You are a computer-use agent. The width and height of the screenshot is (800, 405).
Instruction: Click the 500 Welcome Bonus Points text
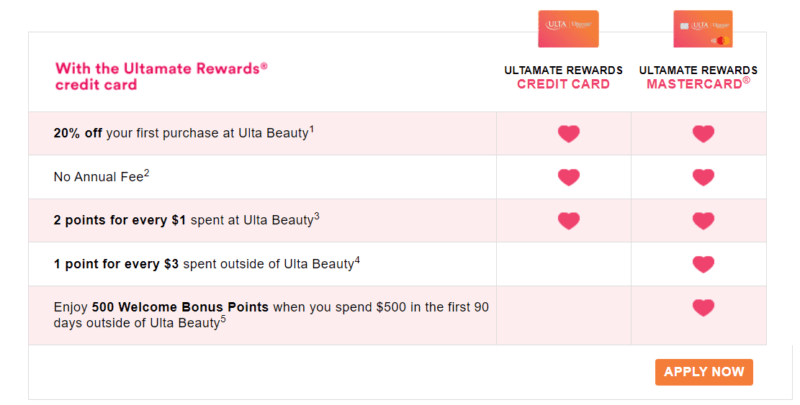(x=180, y=307)
